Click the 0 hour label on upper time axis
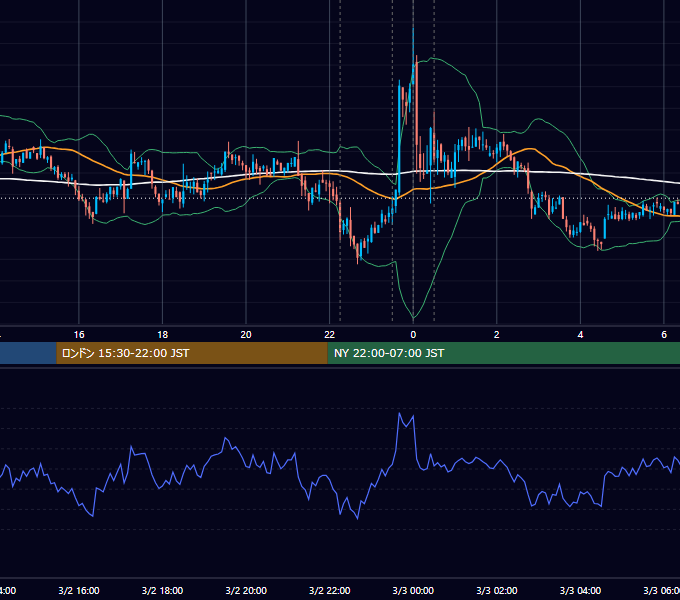The height and width of the screenshot is (600, 680). pos(413,335)
